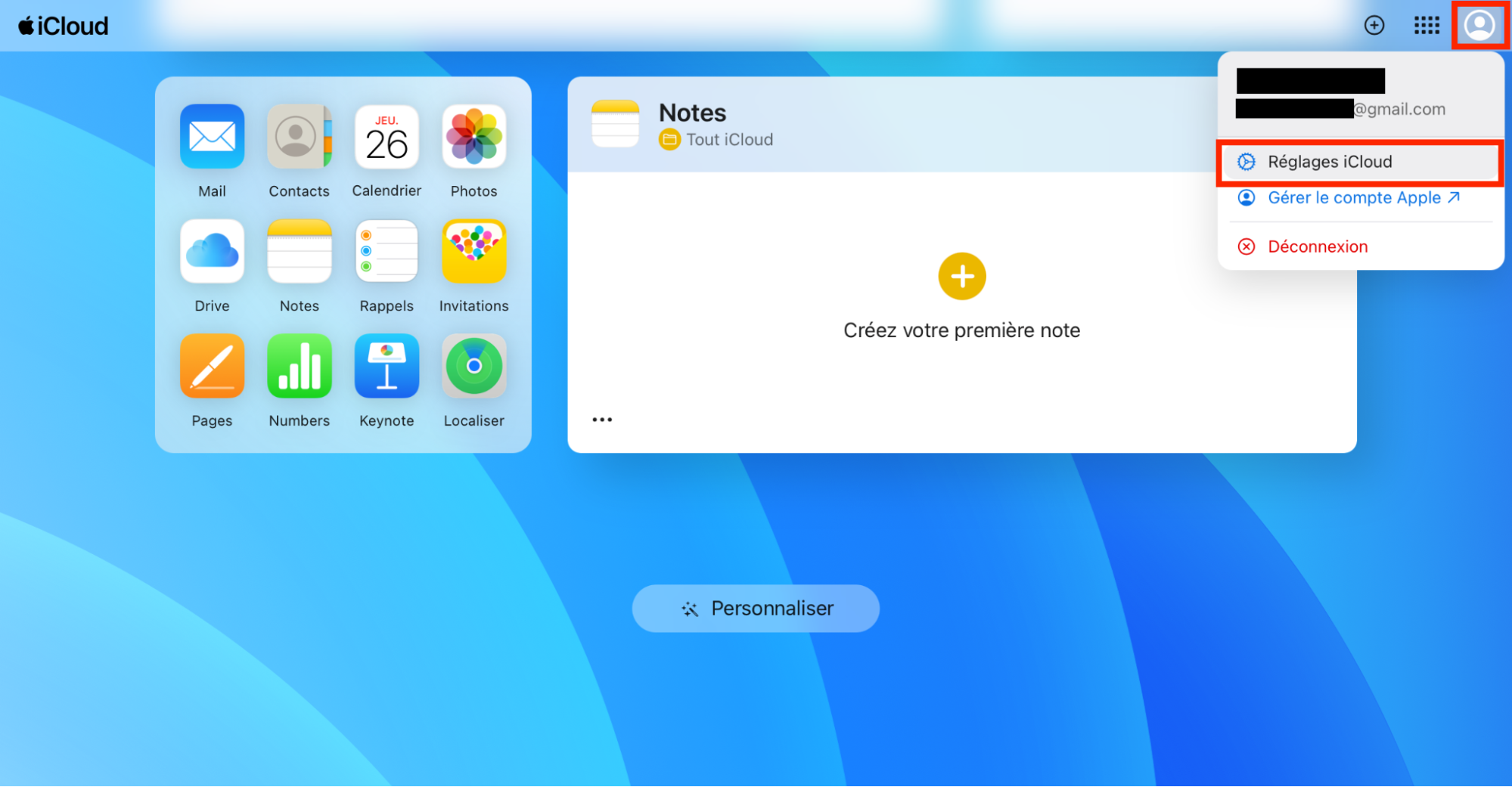Open the apps grid launcher
1512x787 pixels.
tap(1426, 25)
